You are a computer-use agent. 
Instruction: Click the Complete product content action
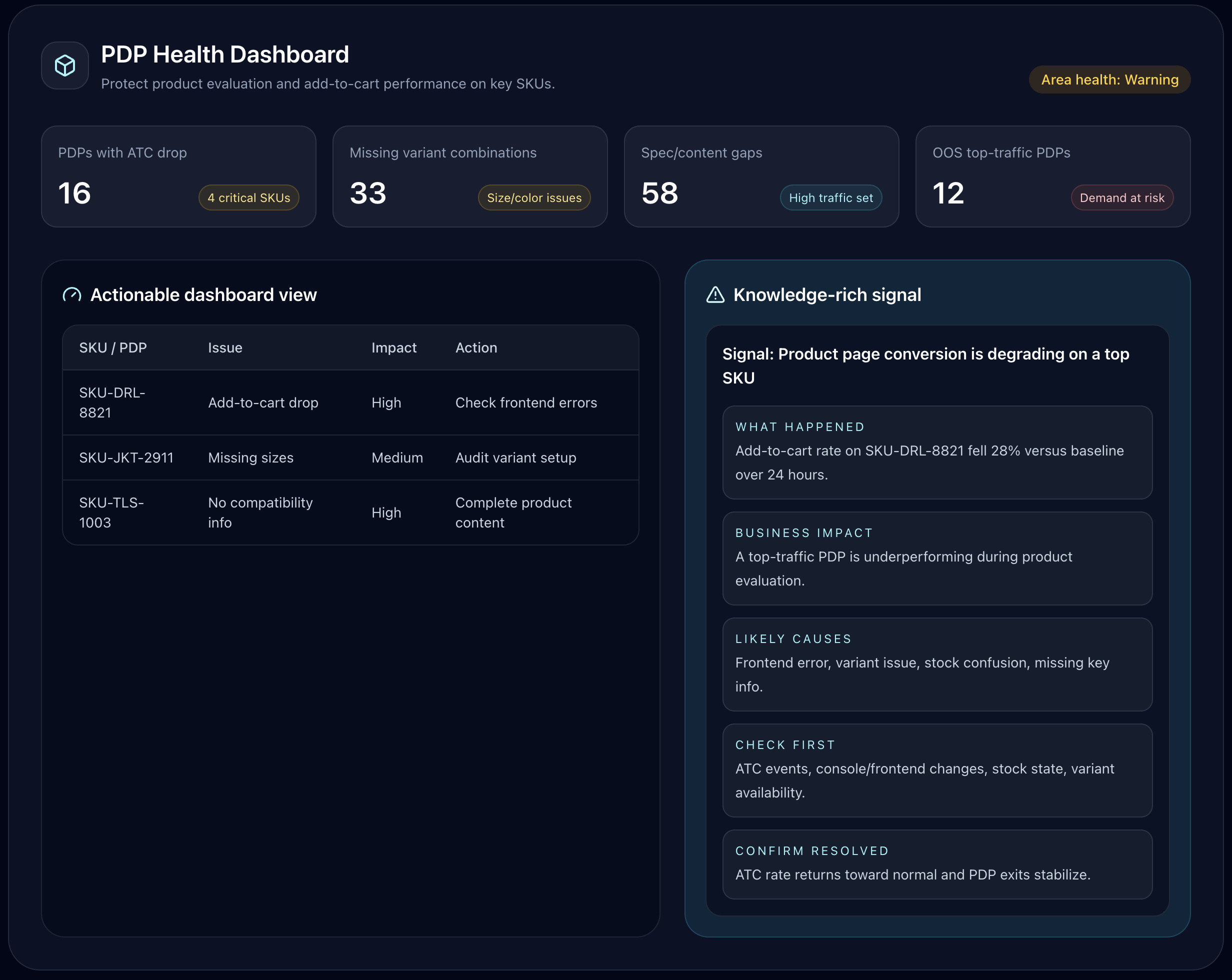[513, 512]
